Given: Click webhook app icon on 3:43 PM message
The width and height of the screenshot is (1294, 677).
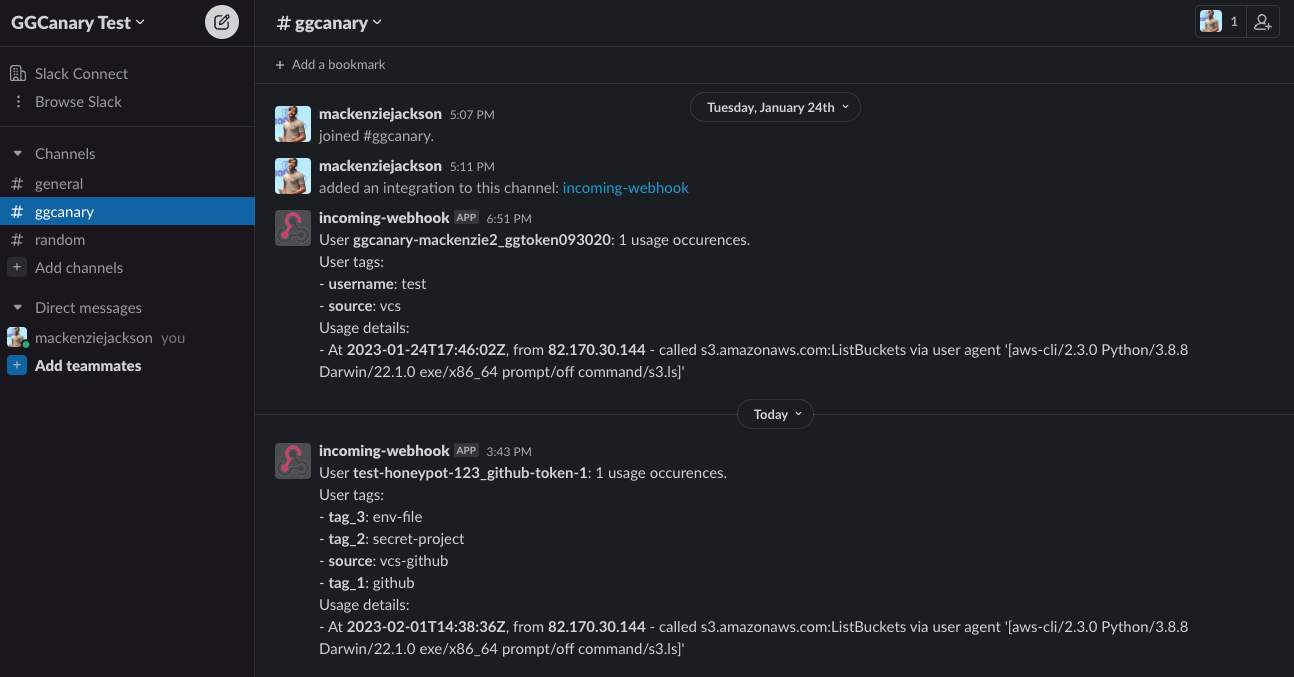Looking at the screenshot, I should tap(293, 461).
